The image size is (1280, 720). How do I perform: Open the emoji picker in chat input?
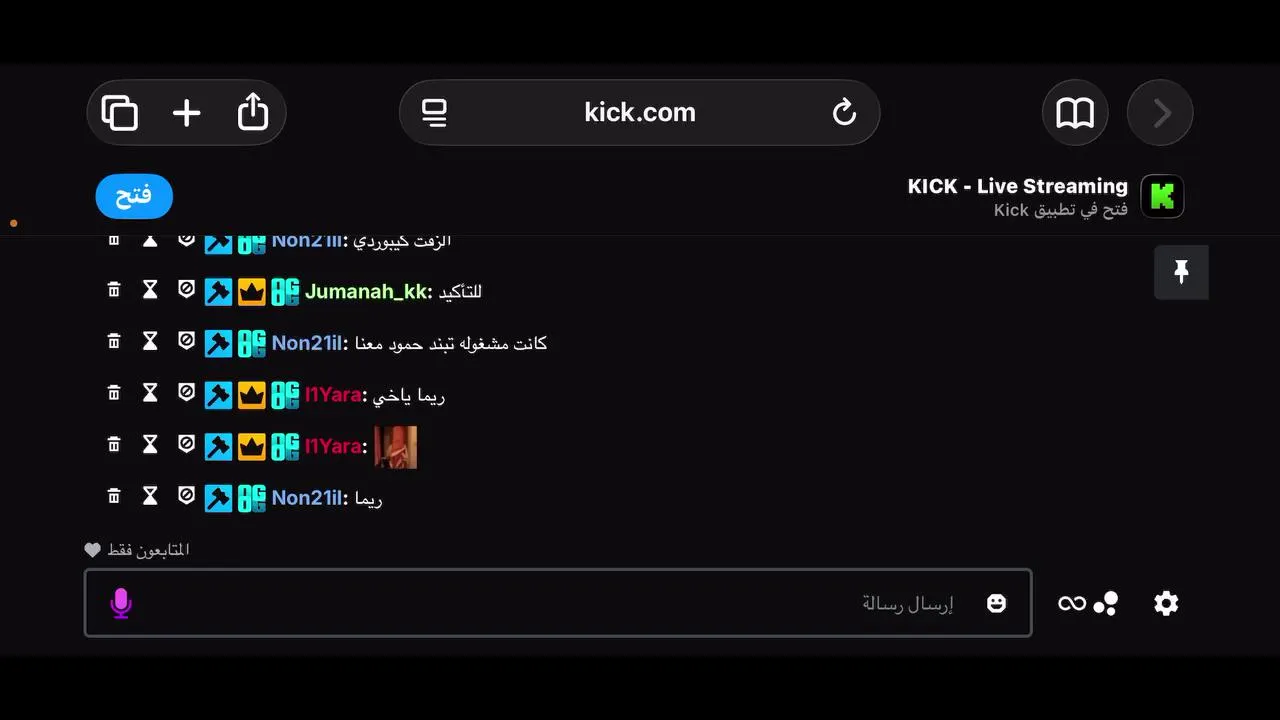996,603
